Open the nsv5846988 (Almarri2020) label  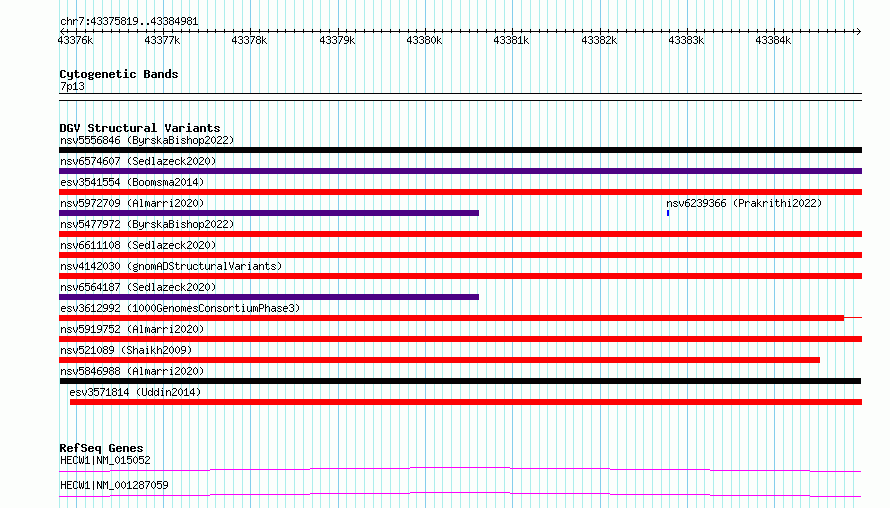pyautogui.click(x=132, y=371)
